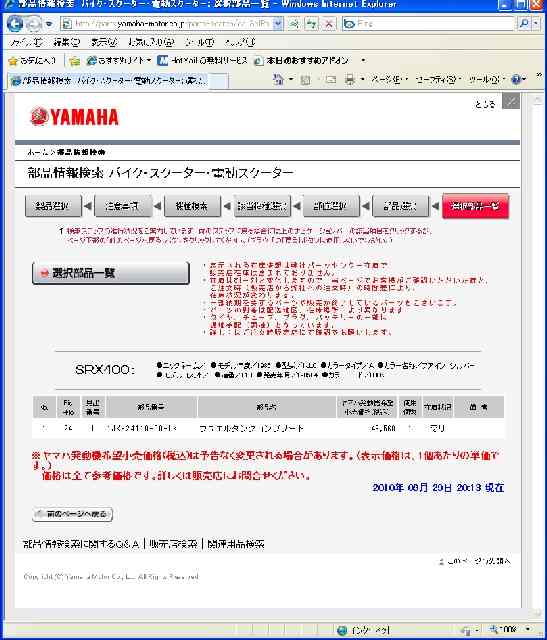547x640 pixels.
Task: Open the zoom level 100% dropdown
Action: pos(510,629)
